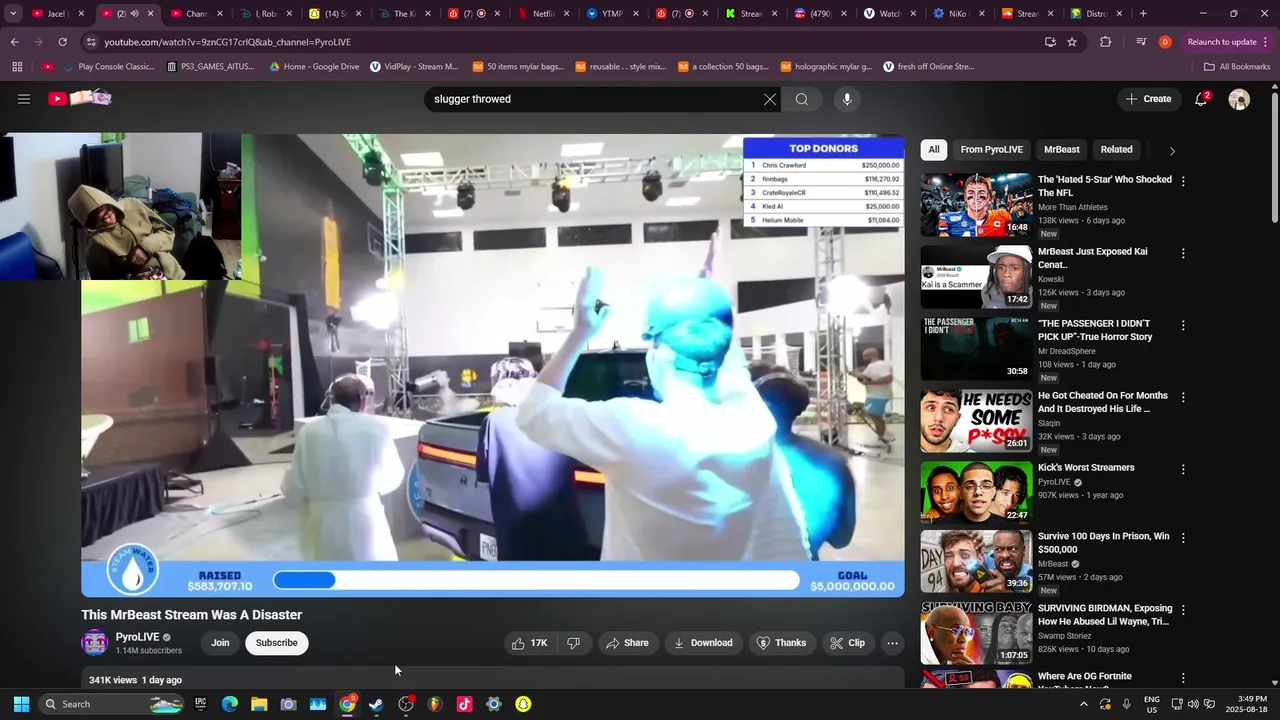Show hidden system tray icons
Screen dimensions: 1280x720
(1083, 704)
